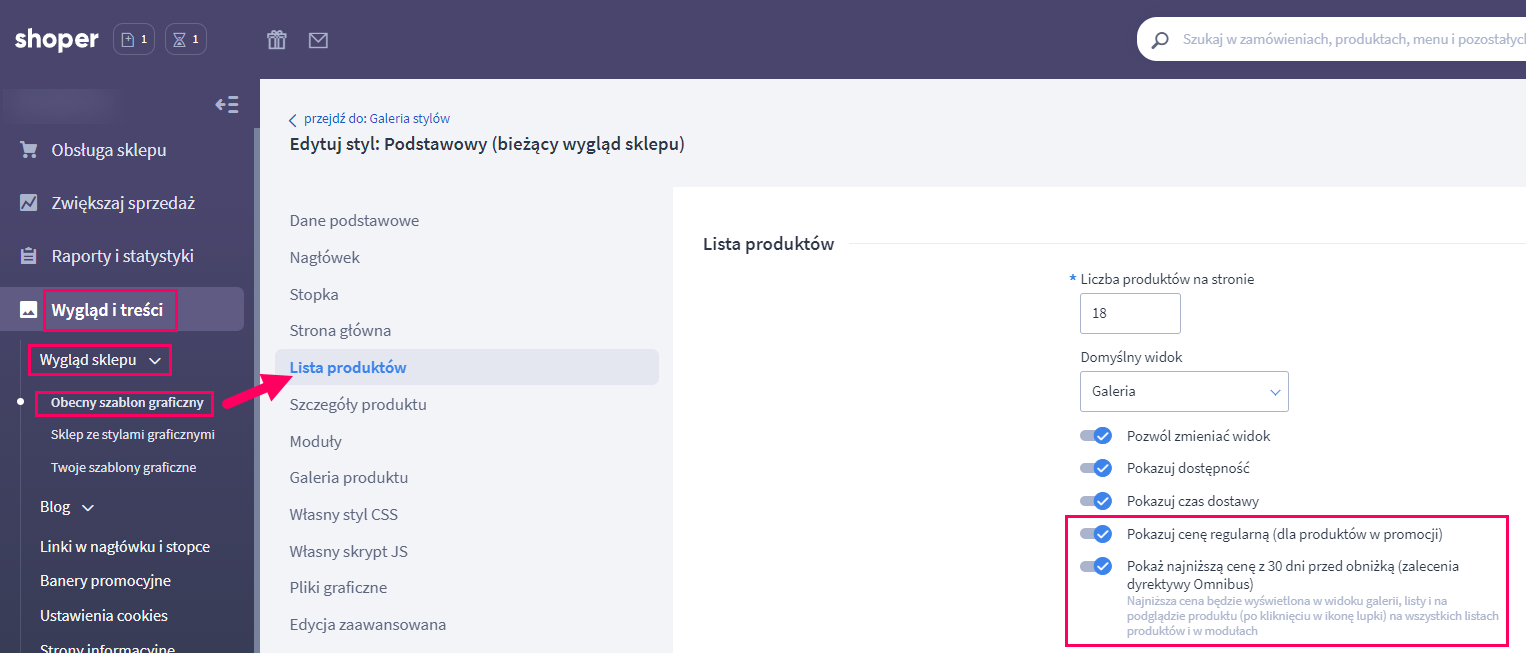Disable Pokazuj cenę regularną switch
Screen dimensions: 1526x653
[x=1096, y=534]
